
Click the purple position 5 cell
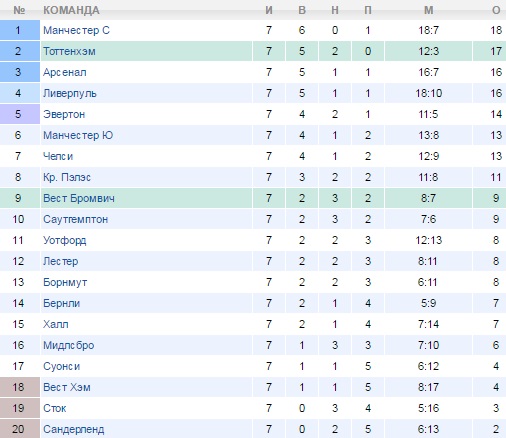20,114
